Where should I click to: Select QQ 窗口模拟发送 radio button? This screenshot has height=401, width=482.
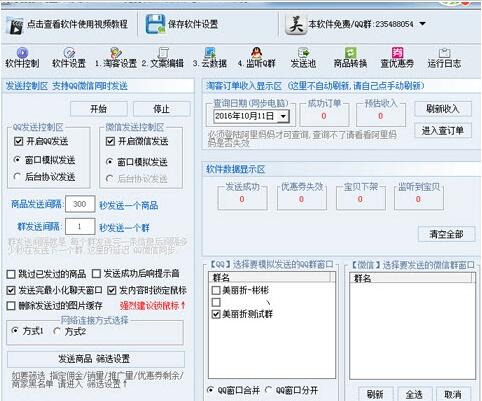click(17, 160)
